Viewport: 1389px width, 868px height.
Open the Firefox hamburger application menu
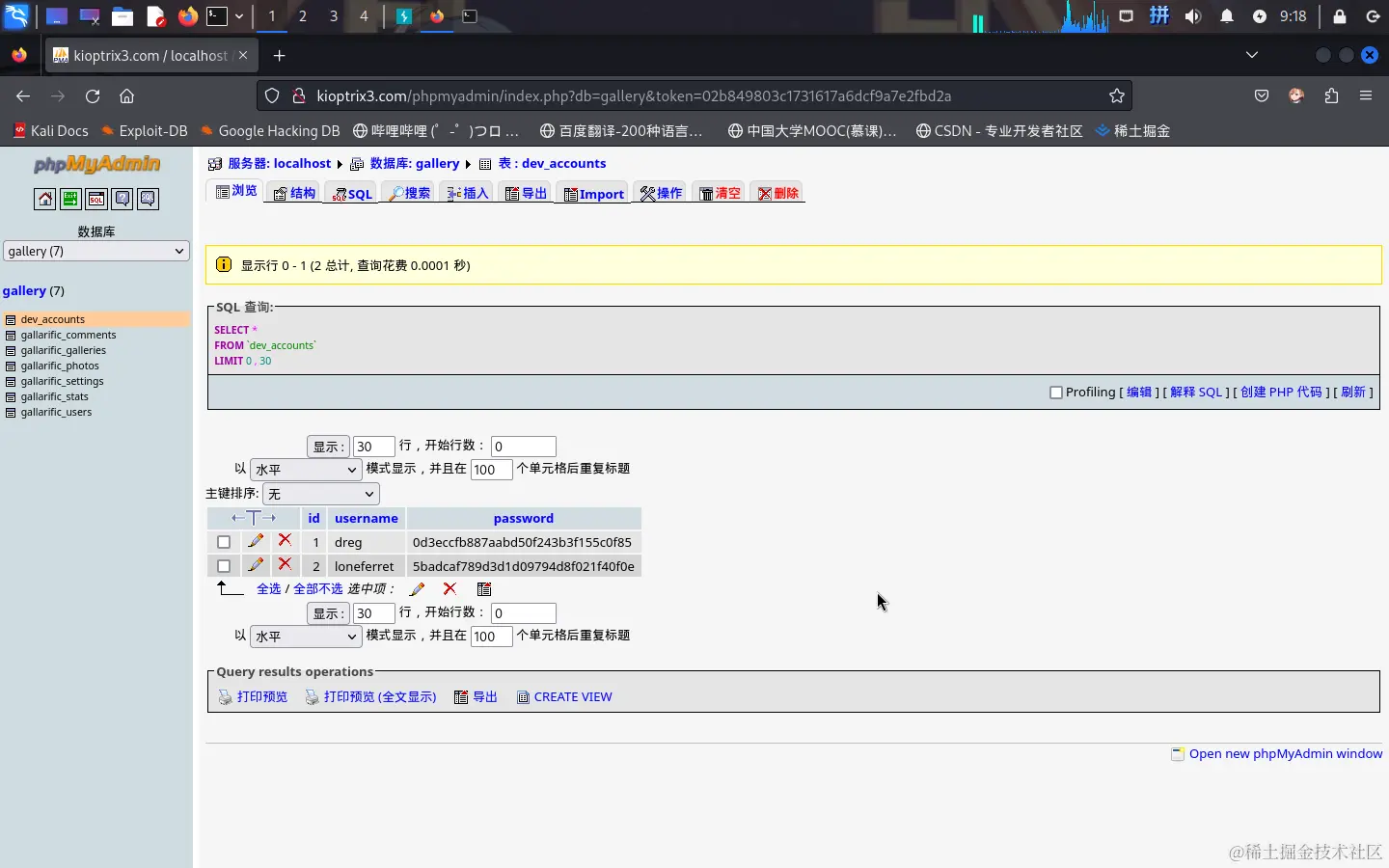1366,95
